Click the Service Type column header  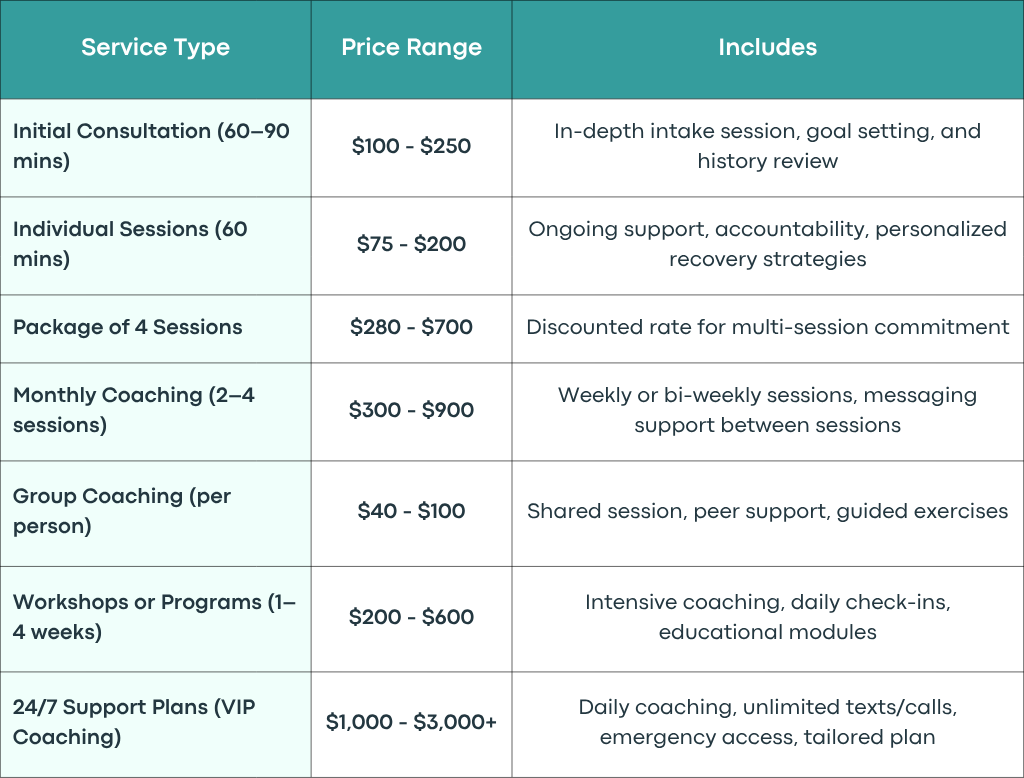click(x=155, y=48)
